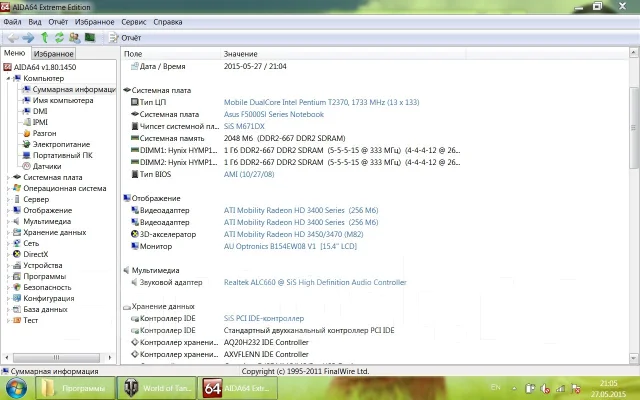Select the DIMM1: Hynix memory row
Screen dimensions: 640x400
pyautogui.click(x=295, y=150)
